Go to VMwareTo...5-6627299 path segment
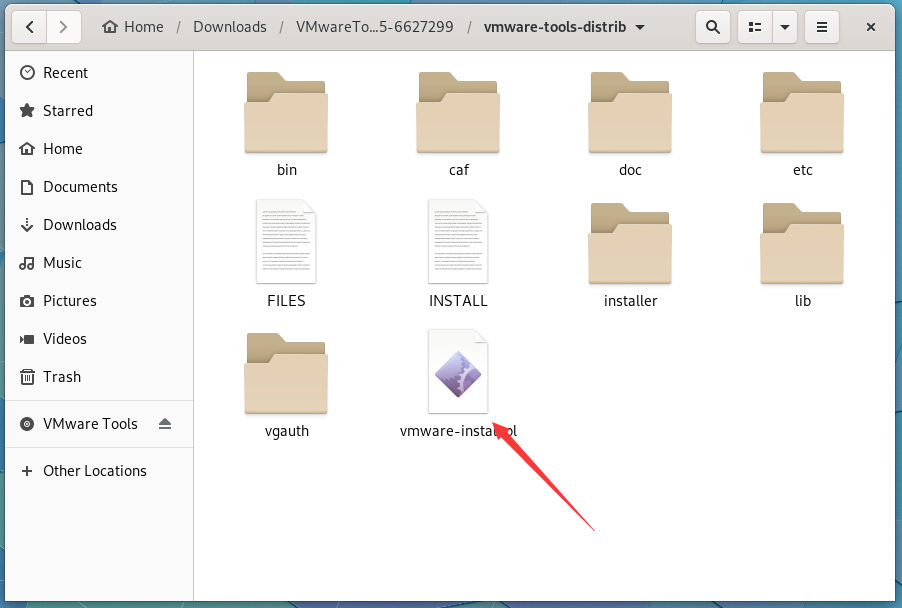Image resolution: width=902 pixels, height=608 pixels. click(x=374, y=27)
